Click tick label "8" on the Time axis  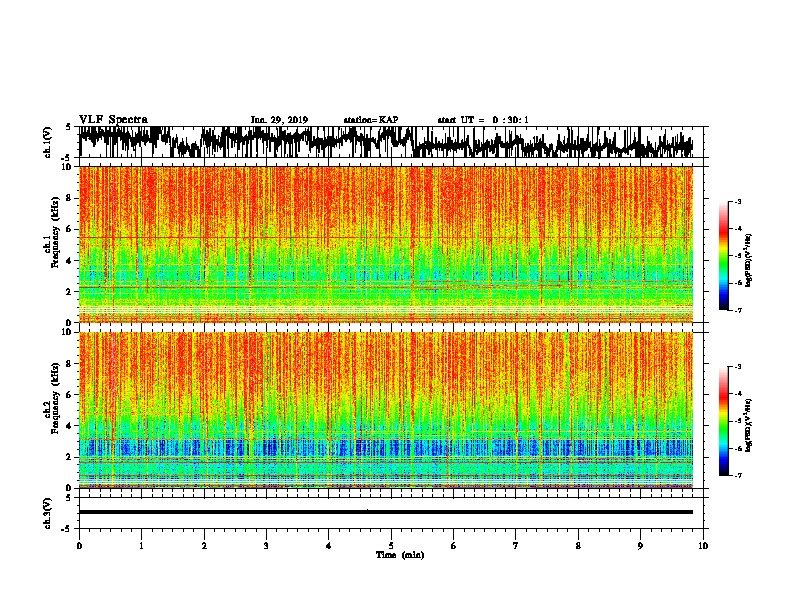click(x=578, y=546)
